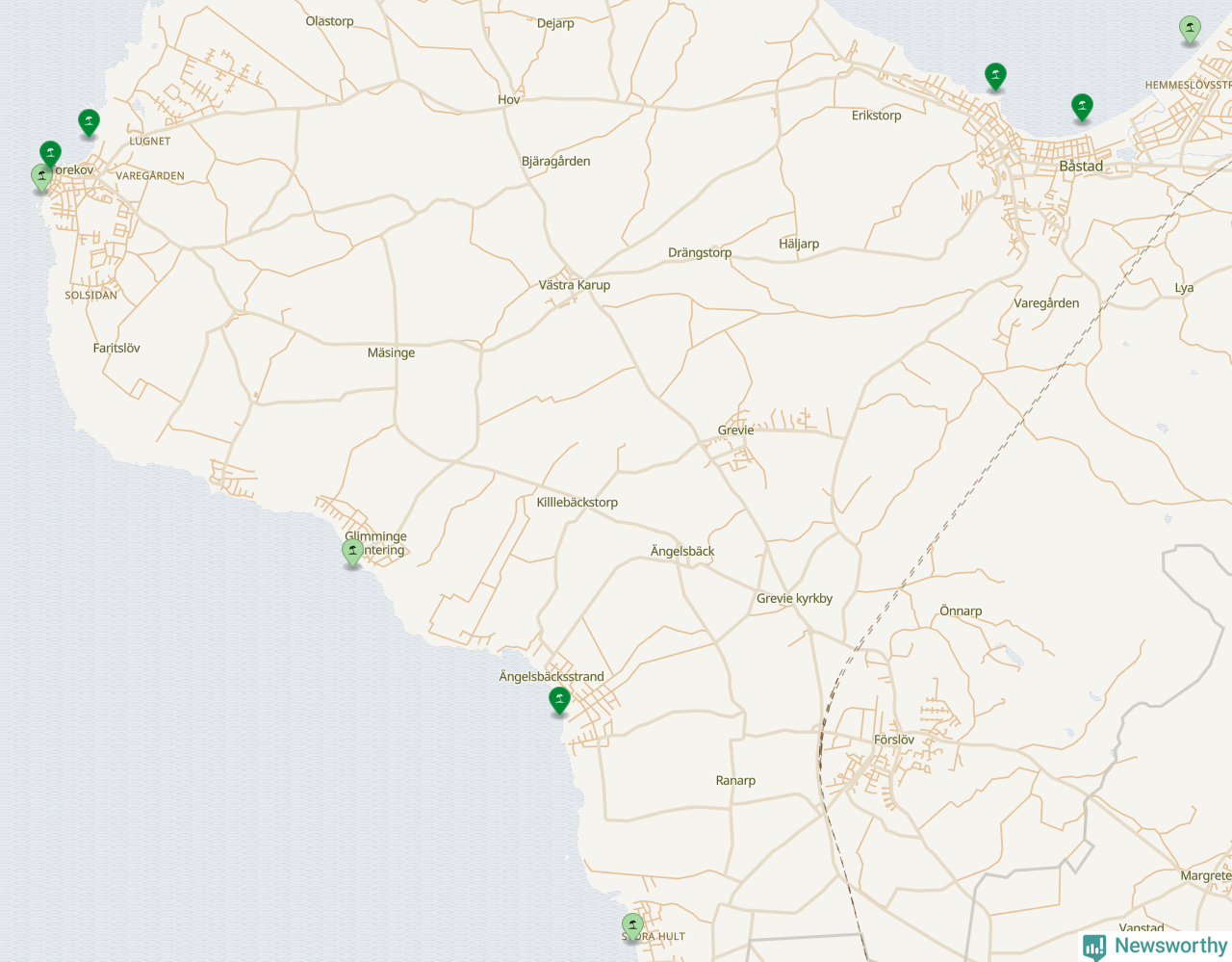1232x962 pixels.
Task: Click the dark green beach marker north of Lugnet
Action: [89, 123]
